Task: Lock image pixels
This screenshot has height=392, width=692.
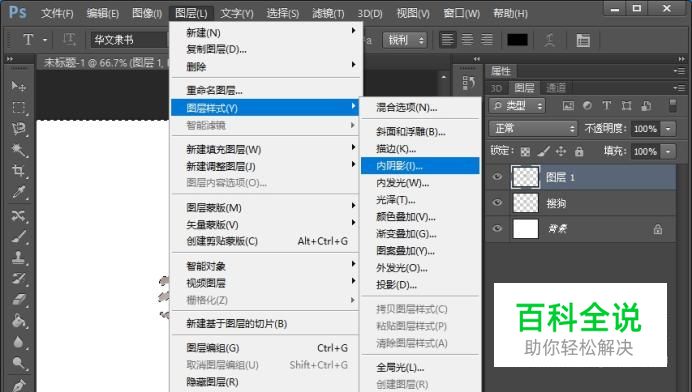Action: 543,152
